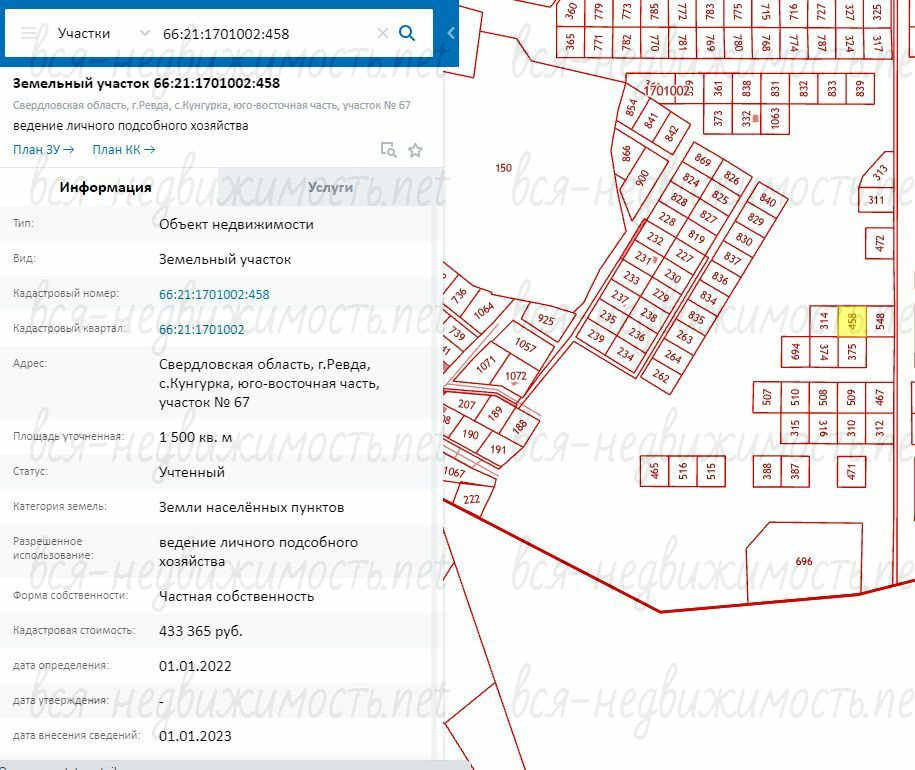Add parcel to favorites star
This screenshot has width=915, height=770.
coord(415,150)
